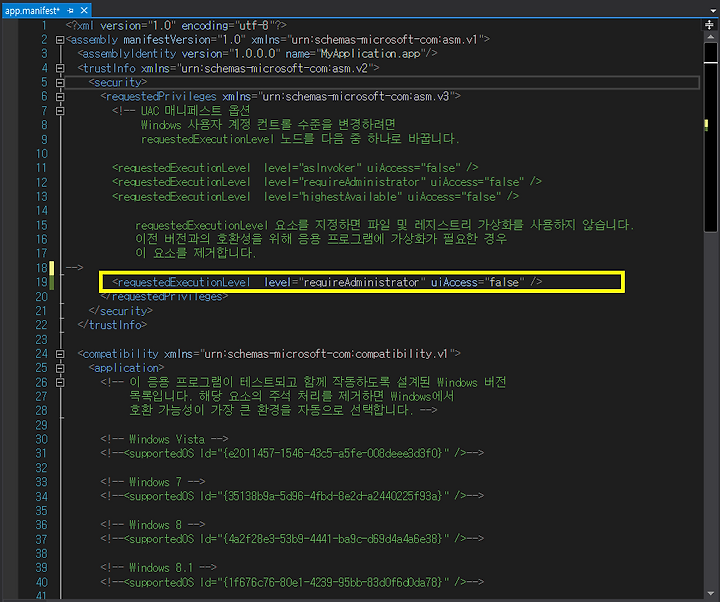
Task: Click commented requireAdministrator line 12
Action: coord(327,182)
